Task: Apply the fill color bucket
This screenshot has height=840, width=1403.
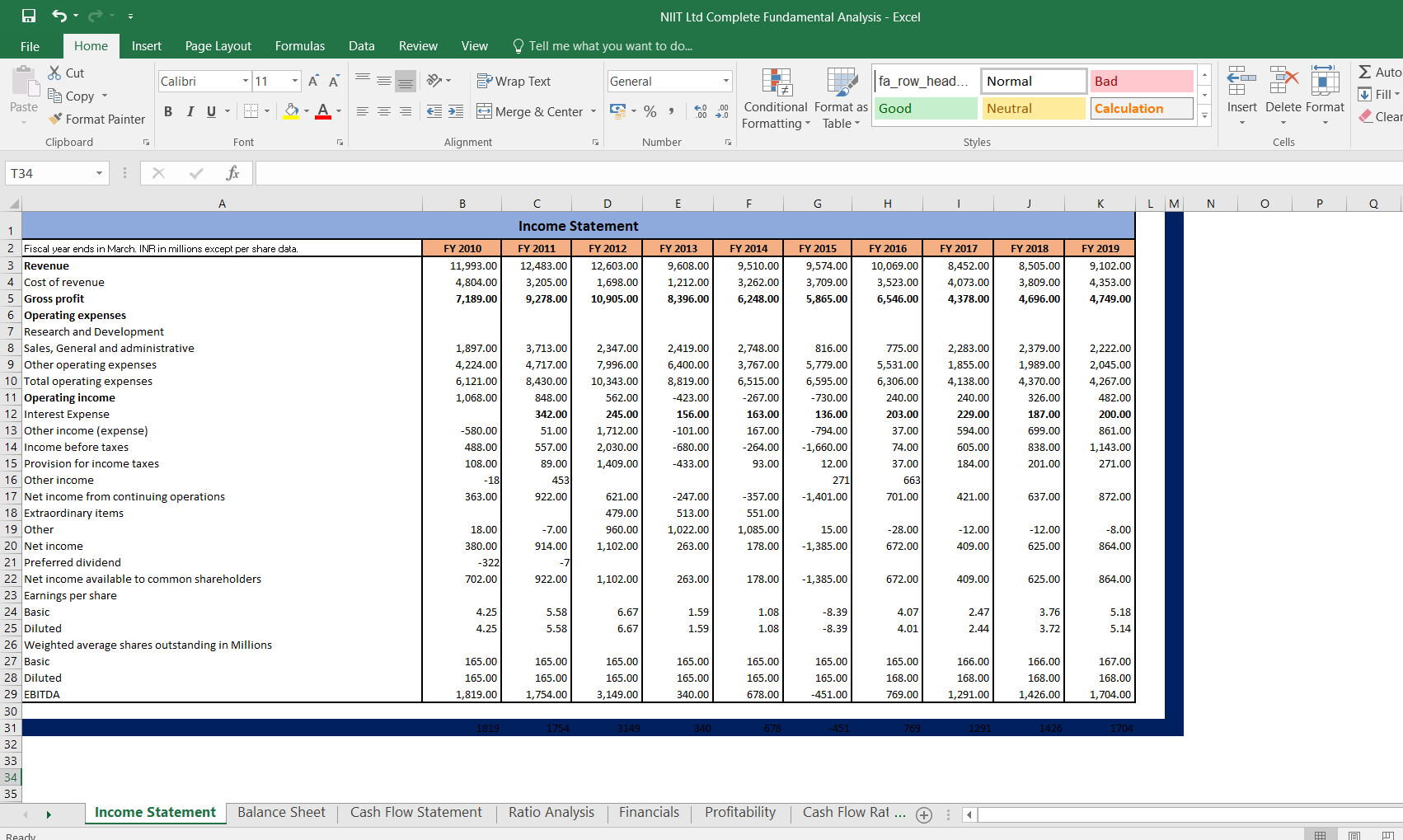Action: click(x=291, y=110)
